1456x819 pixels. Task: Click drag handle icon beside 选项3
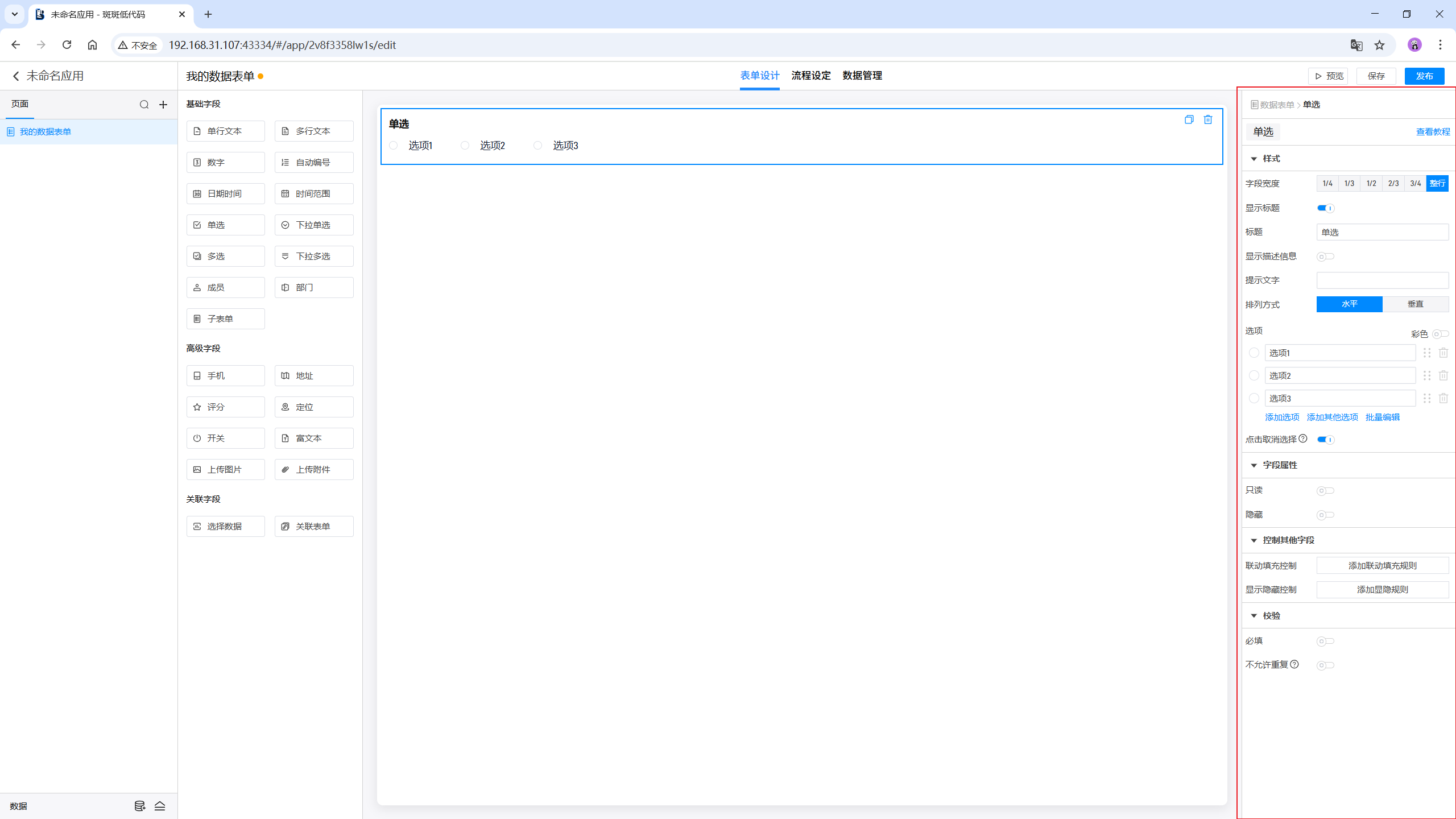click(x=1426, y=398)
